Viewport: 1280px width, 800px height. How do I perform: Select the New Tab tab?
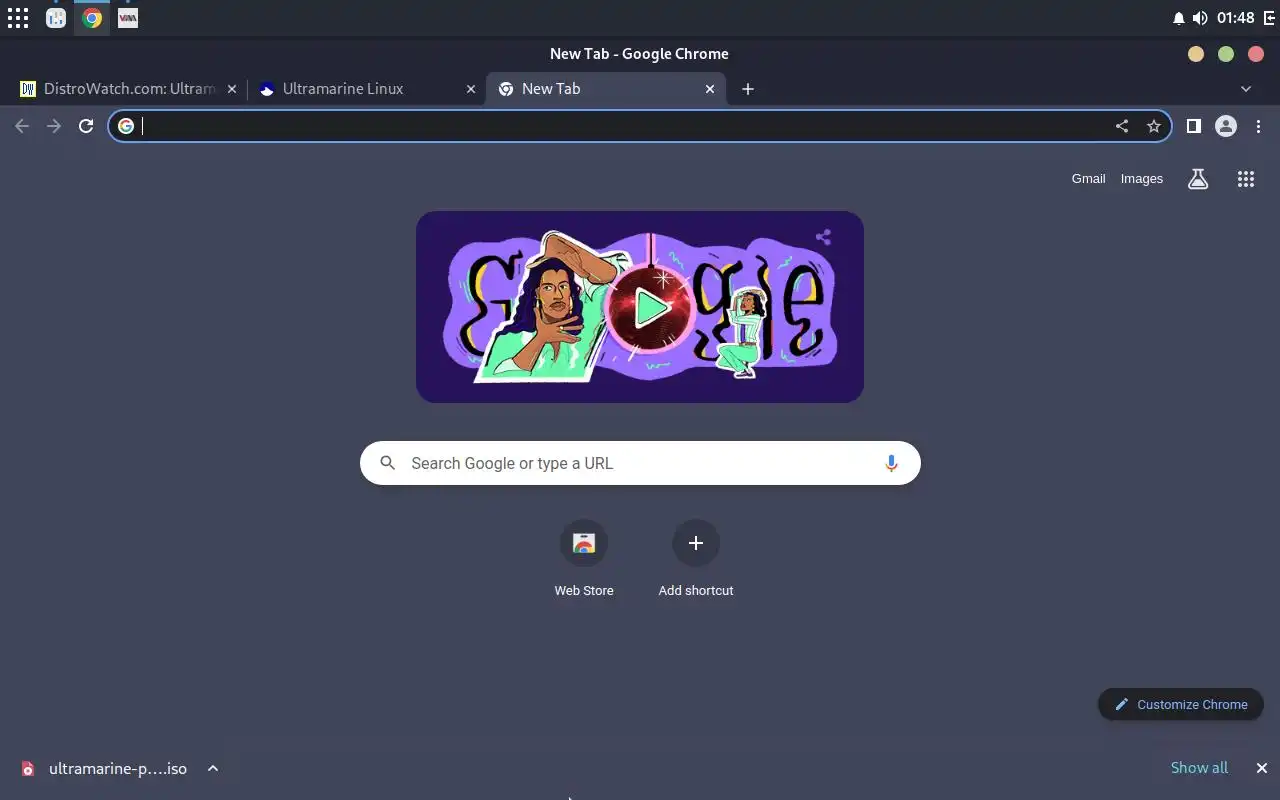(x=605, y=89)
